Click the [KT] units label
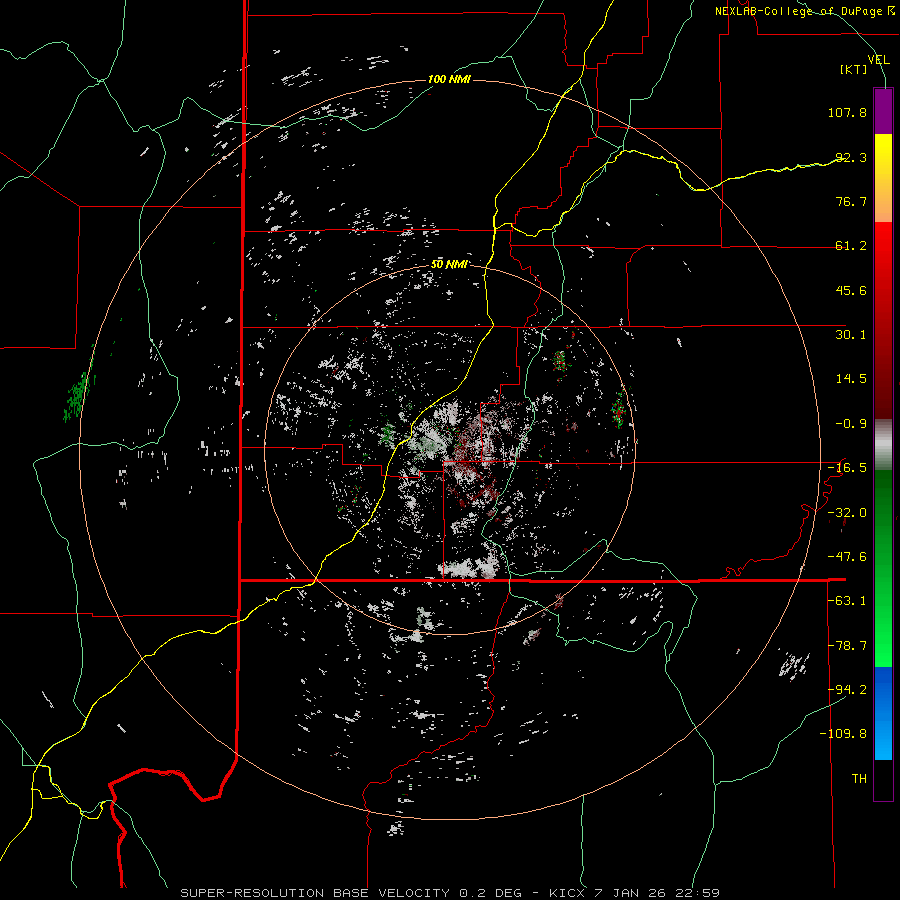Screen dimensions: 900x900 click(x=853, y=70)
